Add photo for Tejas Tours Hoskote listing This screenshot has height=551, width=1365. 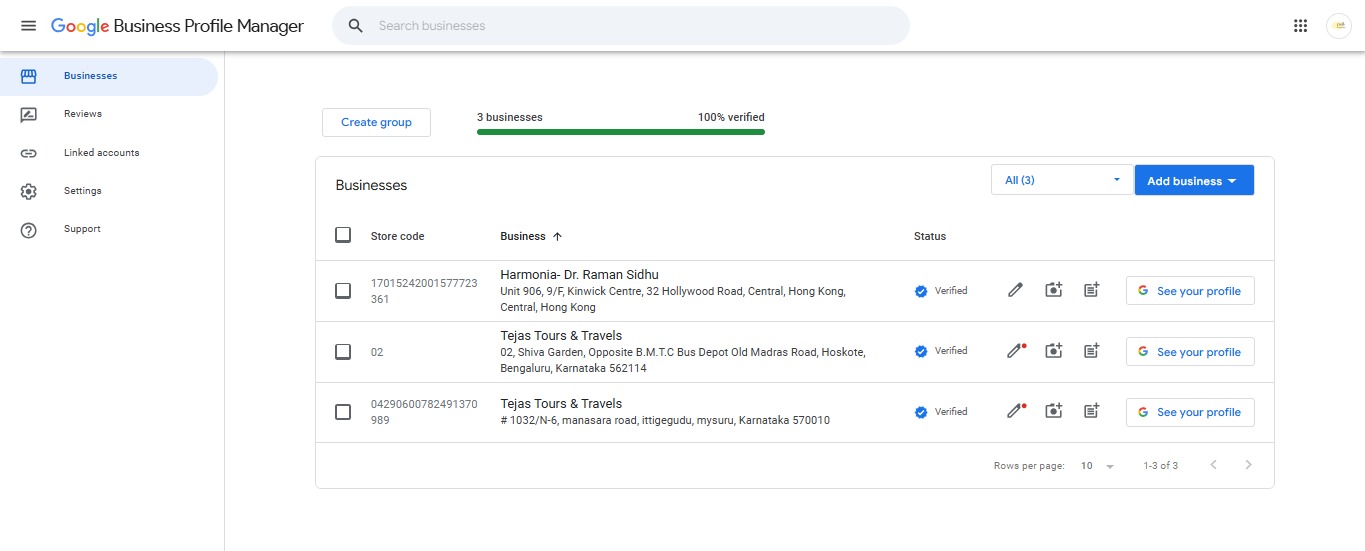(x=1053, y=352)
